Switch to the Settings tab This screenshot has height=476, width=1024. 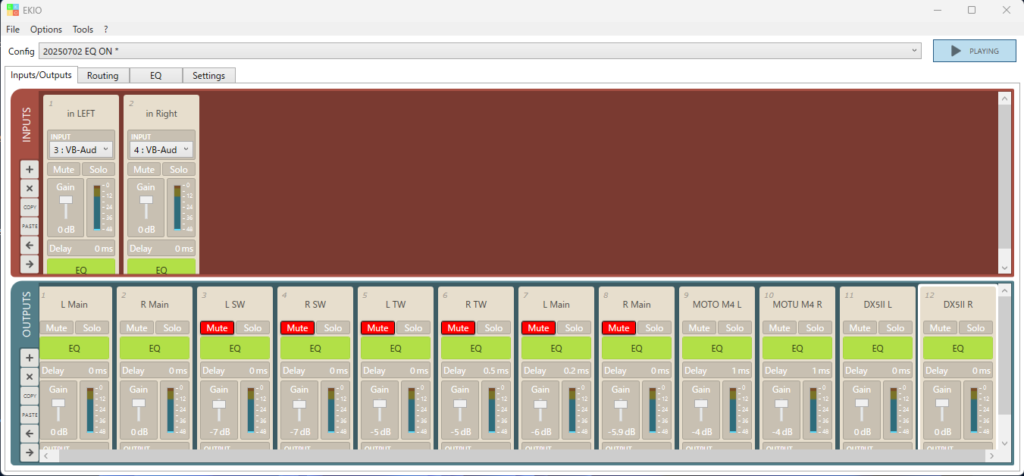coord(209,76)
